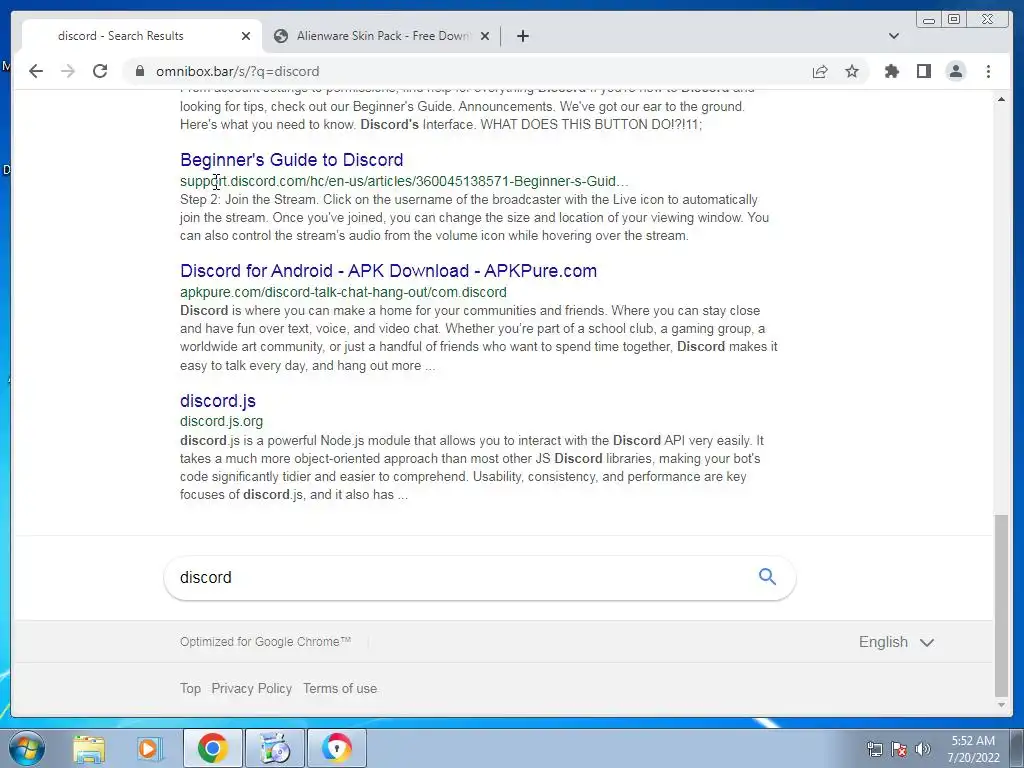Click the scrollbar up arrow

(x=1001, y=99)
